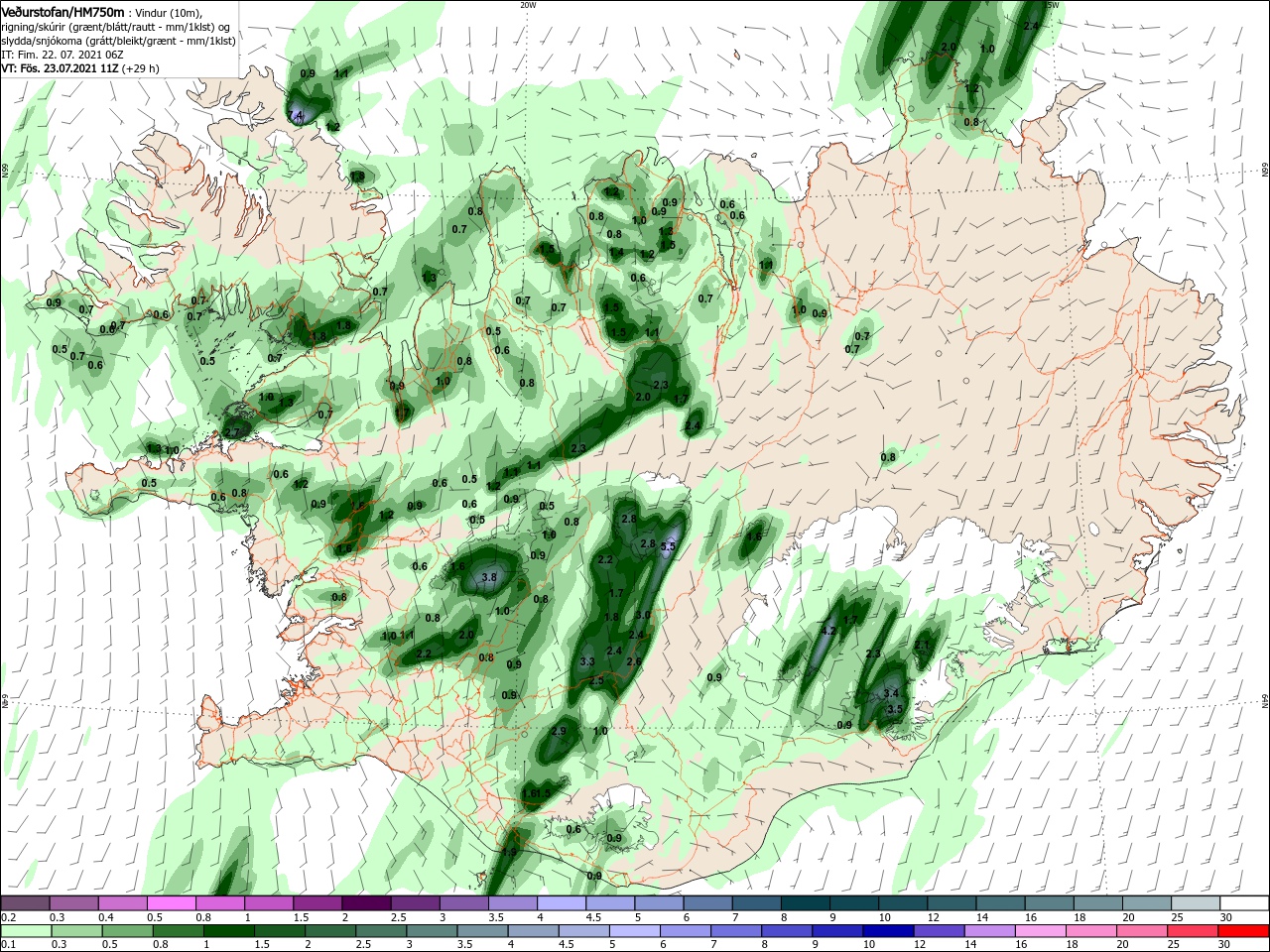Click the white swatch ending the upper legend row
The width and height of the screenshot is (1270, 952).
1244,903
